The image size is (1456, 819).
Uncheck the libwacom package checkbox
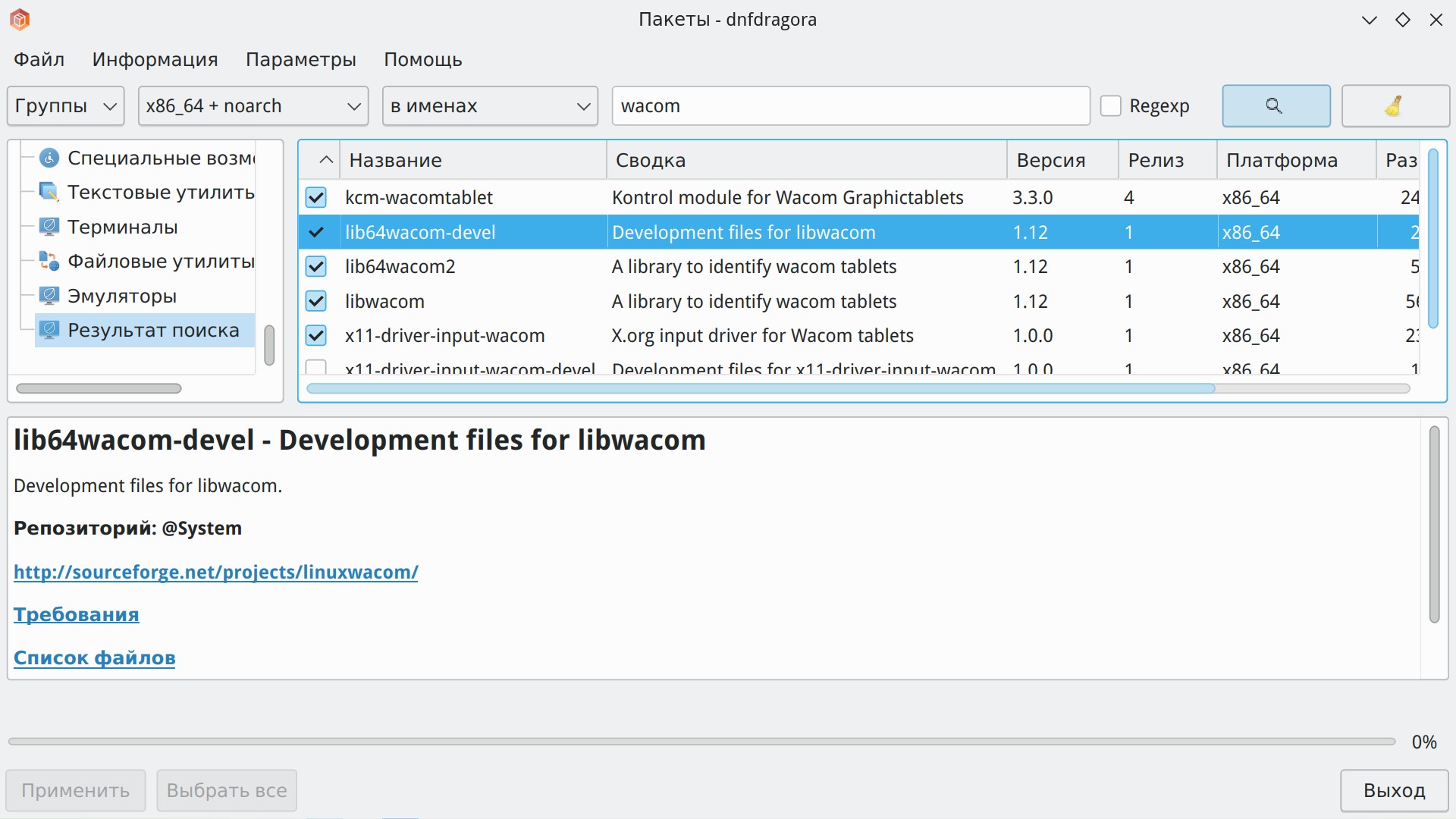[316, 301]
